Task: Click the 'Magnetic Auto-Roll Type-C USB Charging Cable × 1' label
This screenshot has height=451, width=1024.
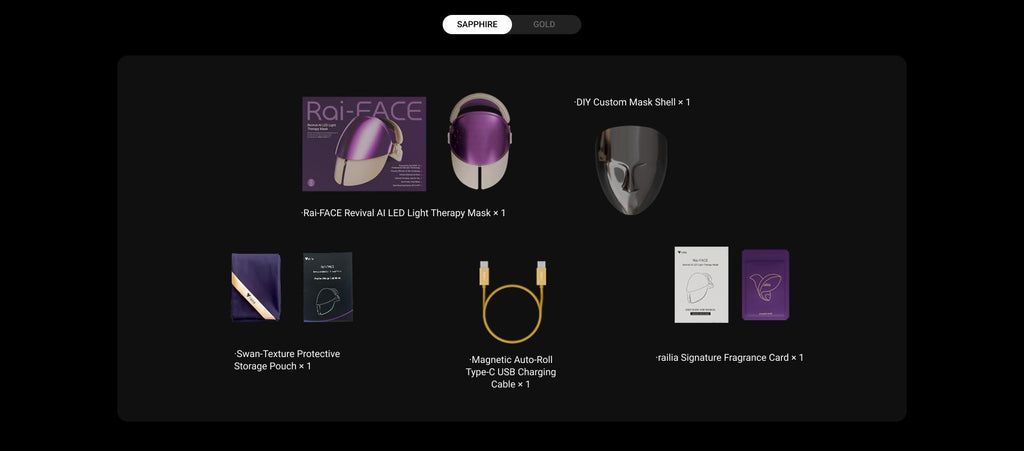Action: (511, 372)
